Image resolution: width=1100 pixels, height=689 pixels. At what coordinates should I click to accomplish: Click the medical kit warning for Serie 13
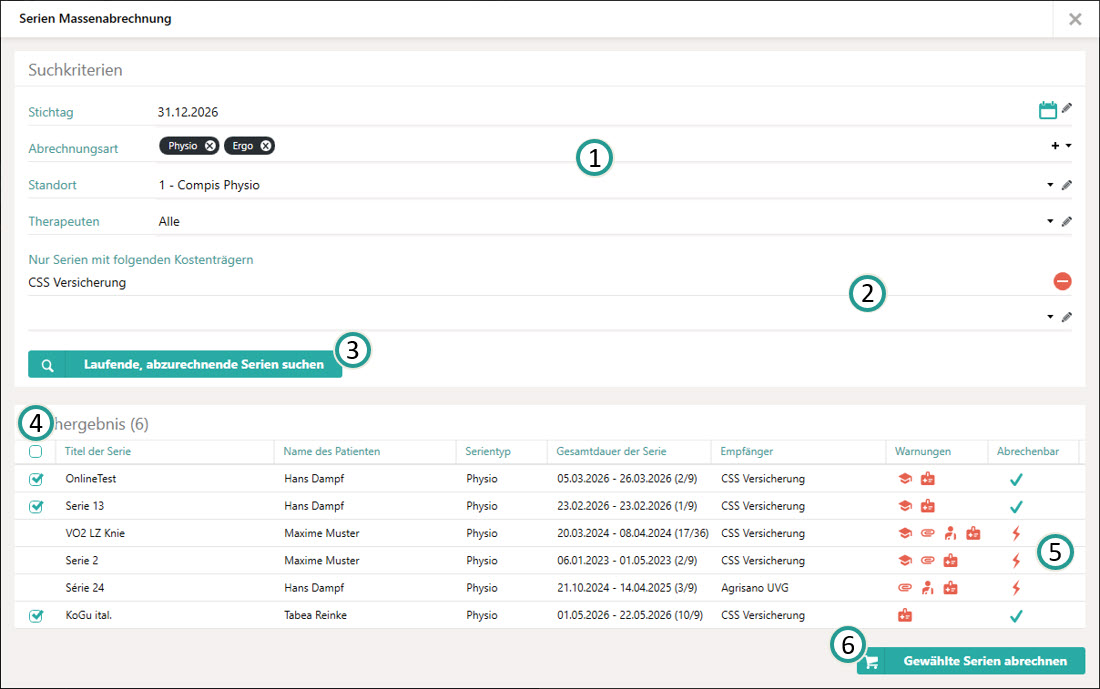927,506
